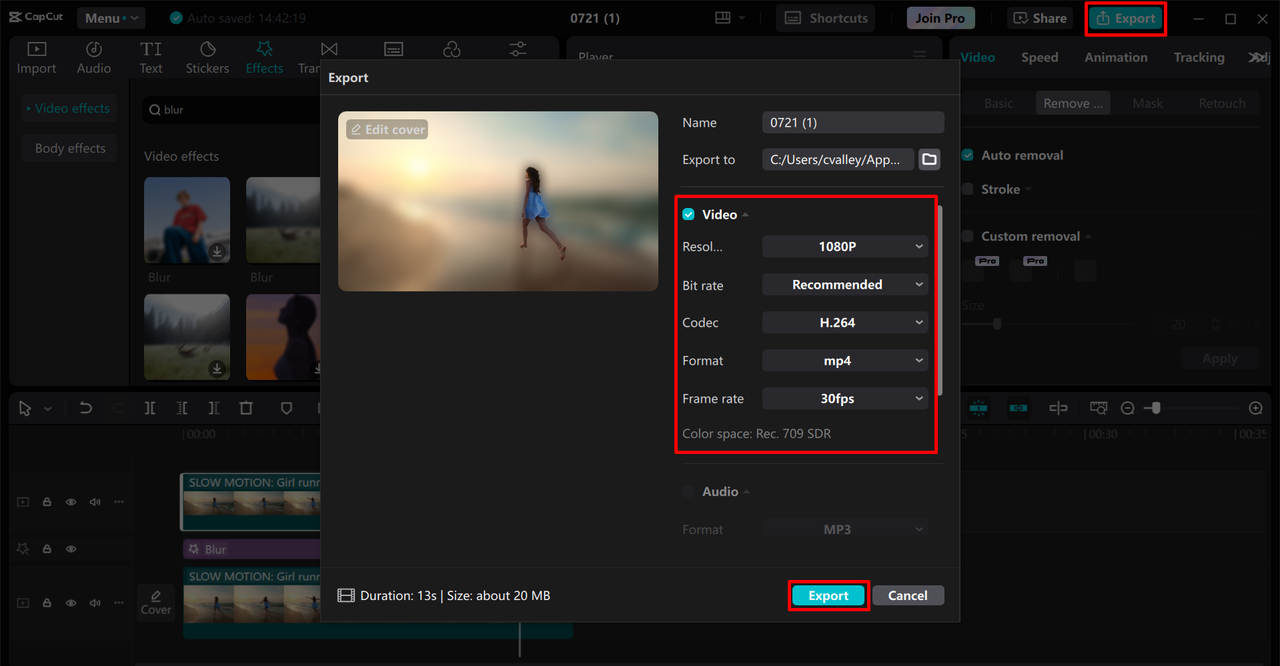Enable the Audio export checkbox
The image size is (1280, 666).
coord(688,492)
